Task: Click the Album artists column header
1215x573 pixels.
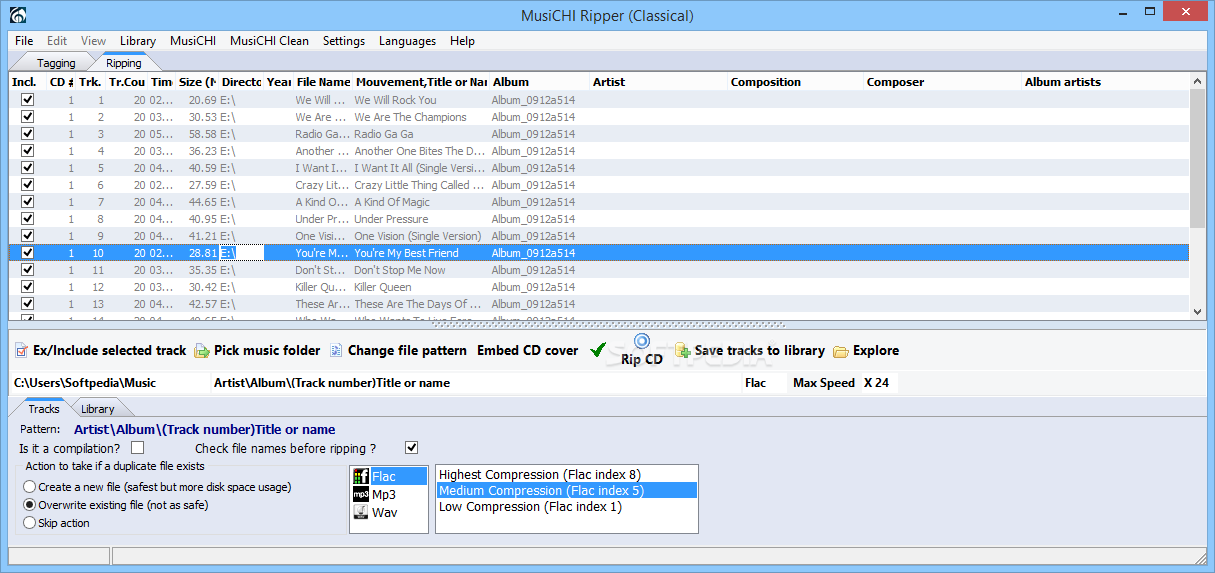Action: point(1105,82)
